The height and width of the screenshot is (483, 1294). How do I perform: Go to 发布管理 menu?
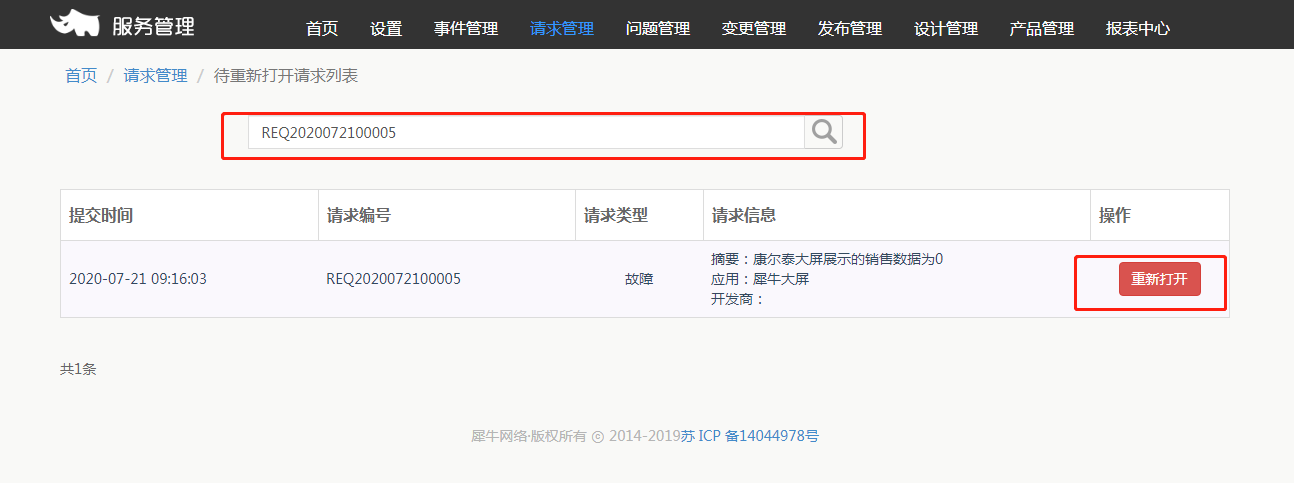850,29
